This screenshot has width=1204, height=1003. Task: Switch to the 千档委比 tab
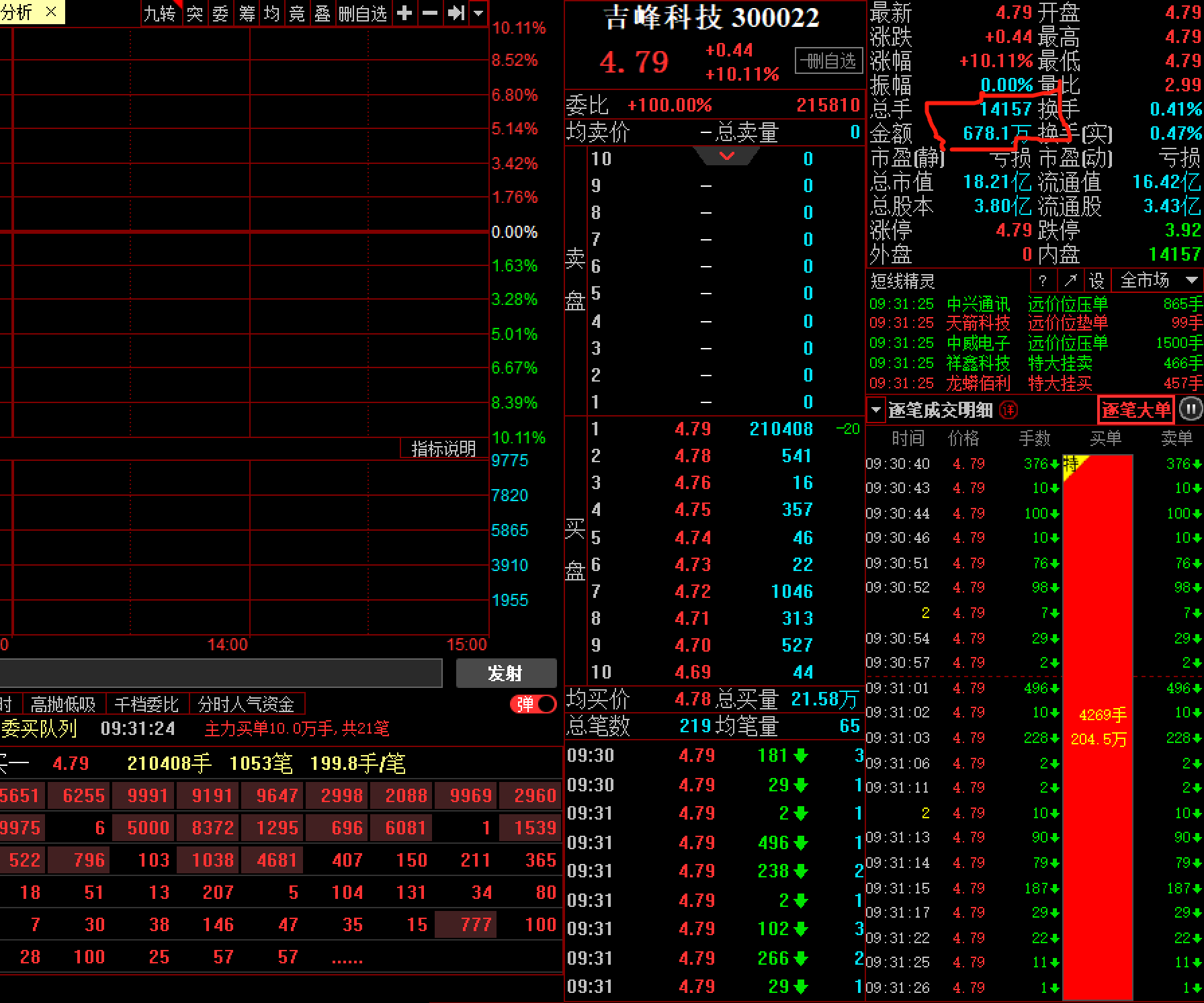(x=146, y=704)
